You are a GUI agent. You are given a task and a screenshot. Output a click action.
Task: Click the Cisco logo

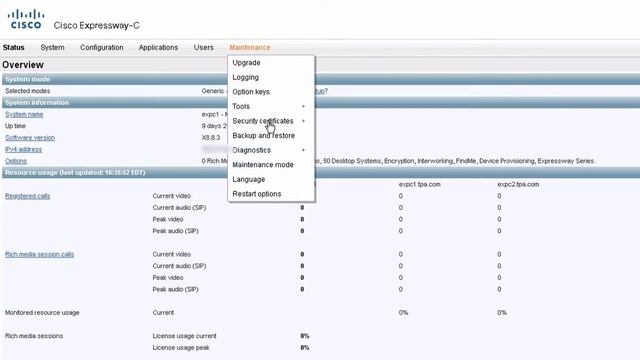26,20
